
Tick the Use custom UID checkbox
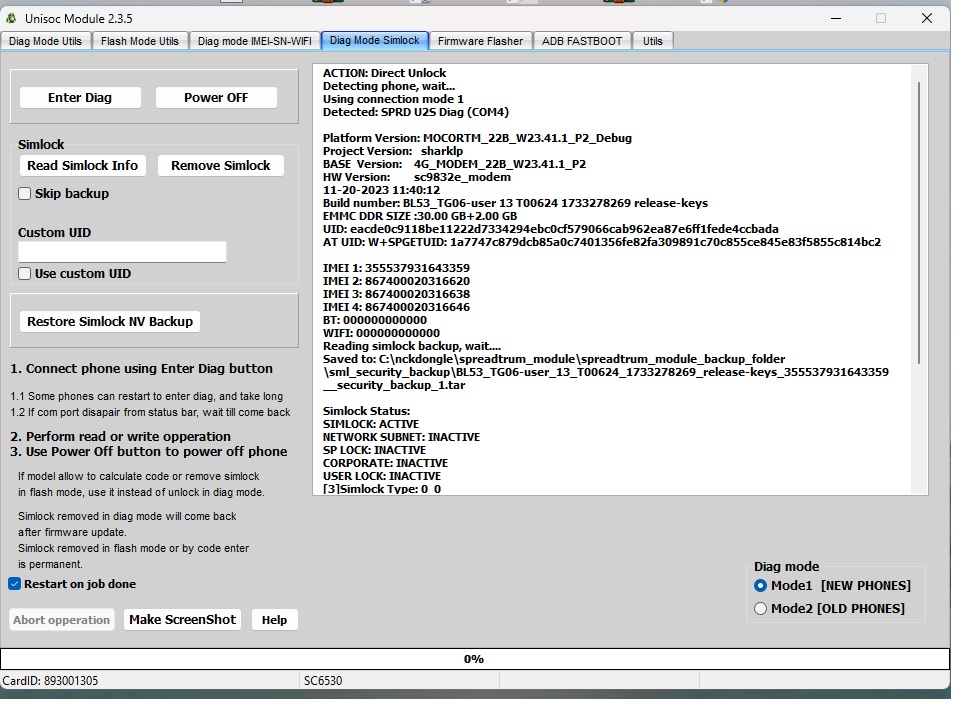[x=25, y=273]
